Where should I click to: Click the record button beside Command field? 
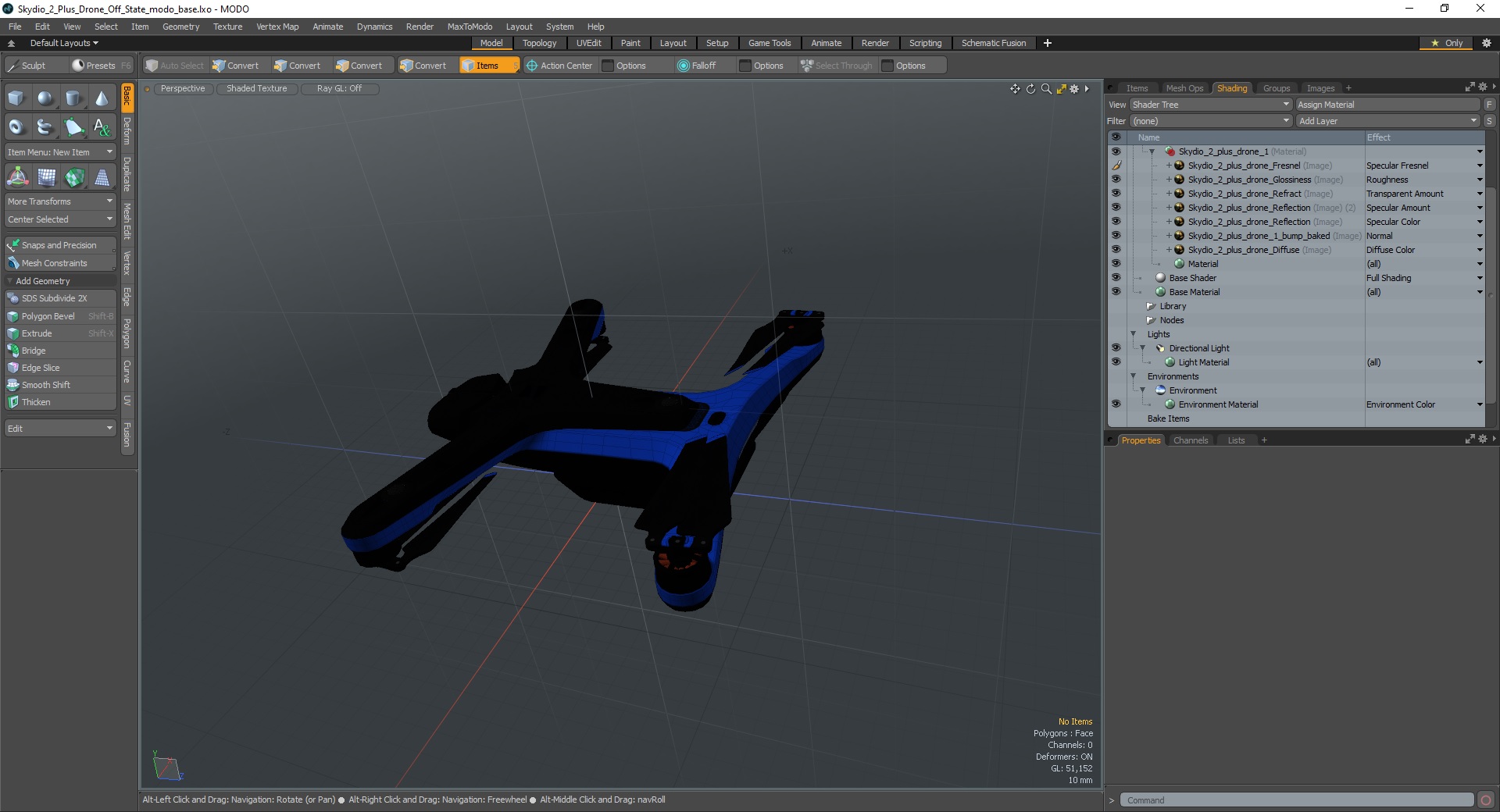pyautogui.click(x=1486, y=800)
